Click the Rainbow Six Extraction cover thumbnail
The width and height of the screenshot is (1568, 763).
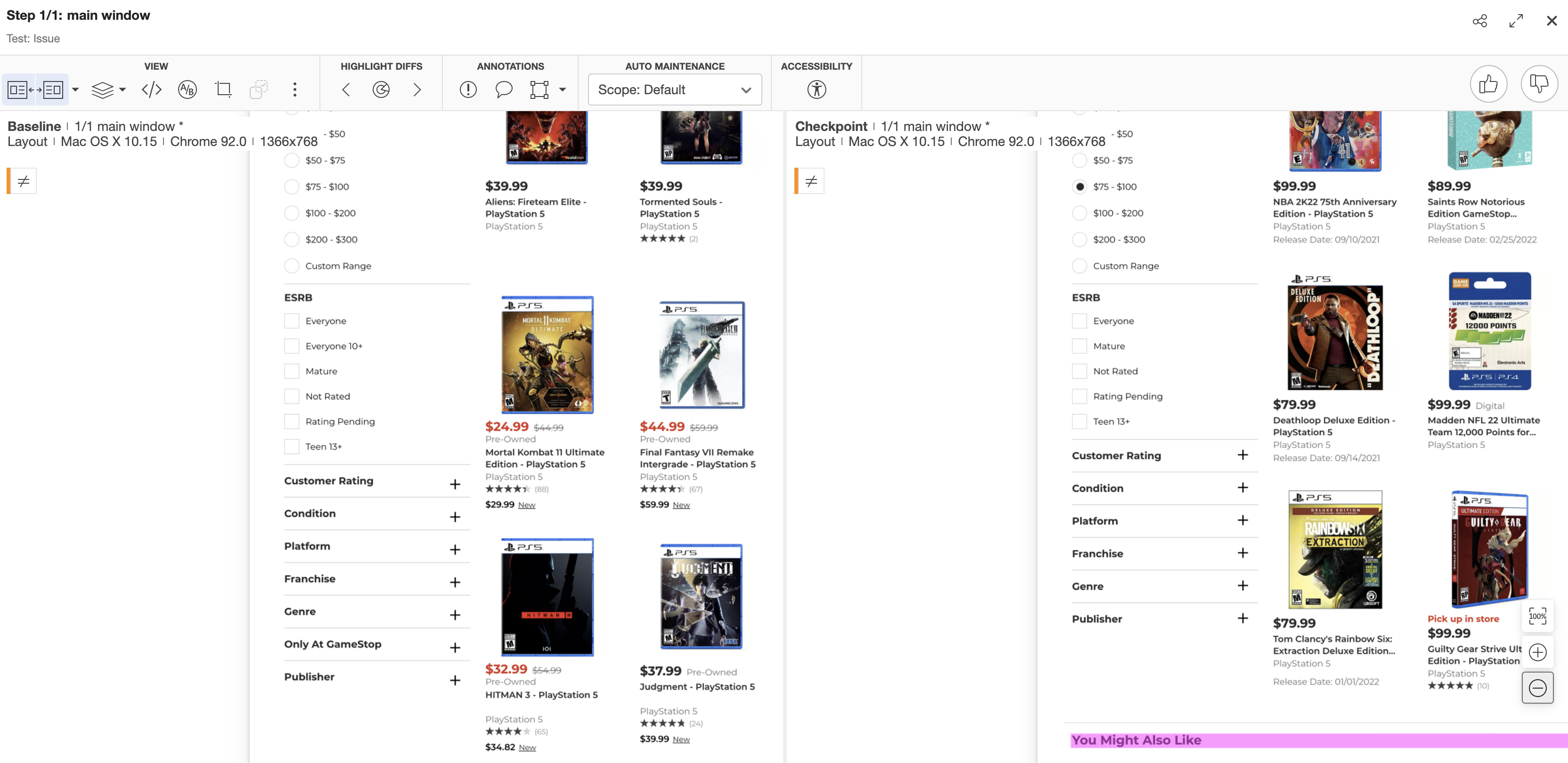(1335, 550)
